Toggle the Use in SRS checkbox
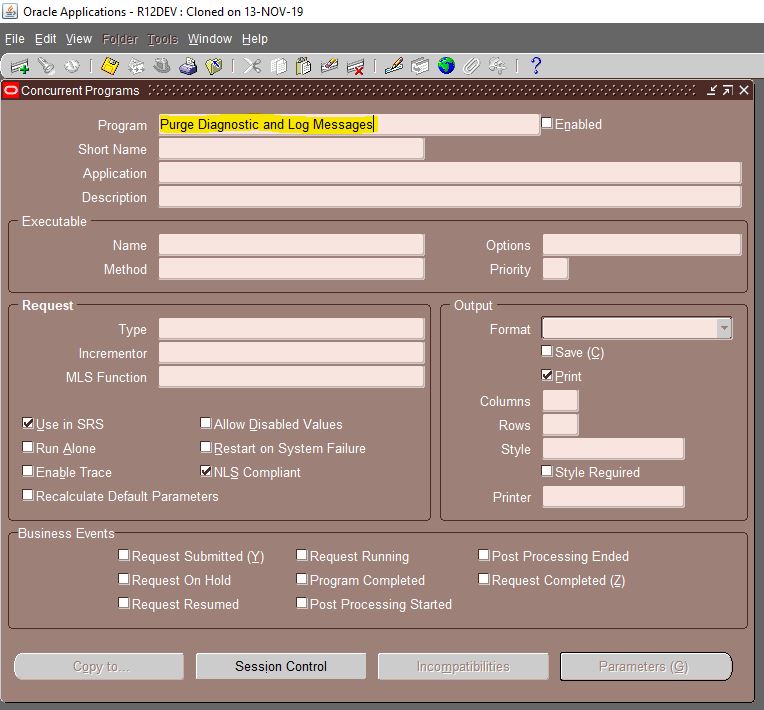764x710 pixels. (28, 423)
